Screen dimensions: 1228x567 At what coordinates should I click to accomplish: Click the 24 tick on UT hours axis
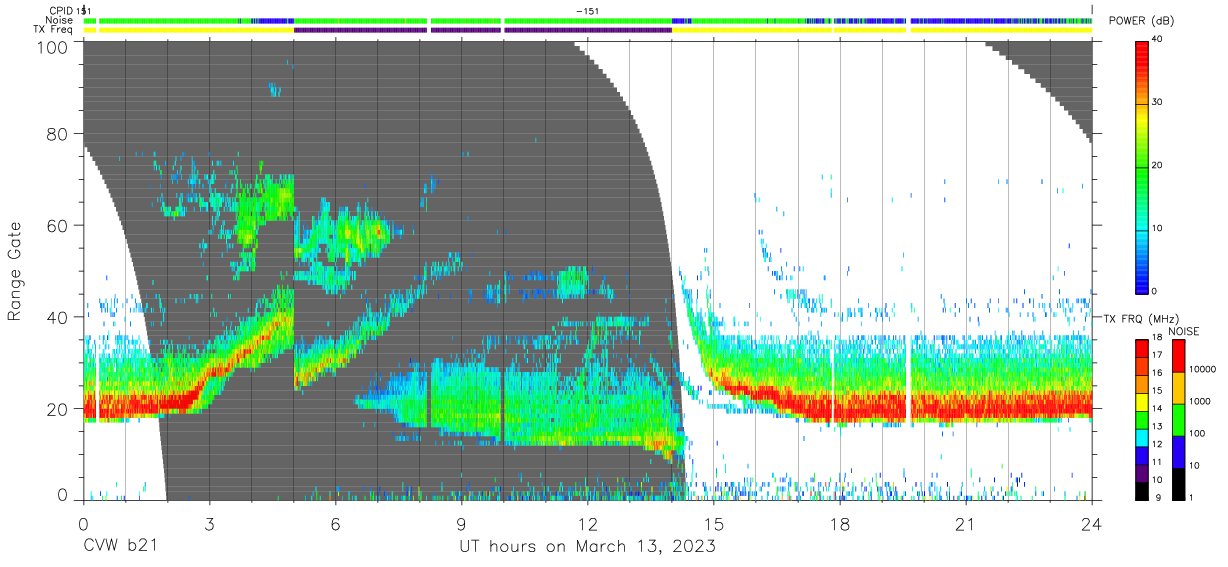[1092, 524]
